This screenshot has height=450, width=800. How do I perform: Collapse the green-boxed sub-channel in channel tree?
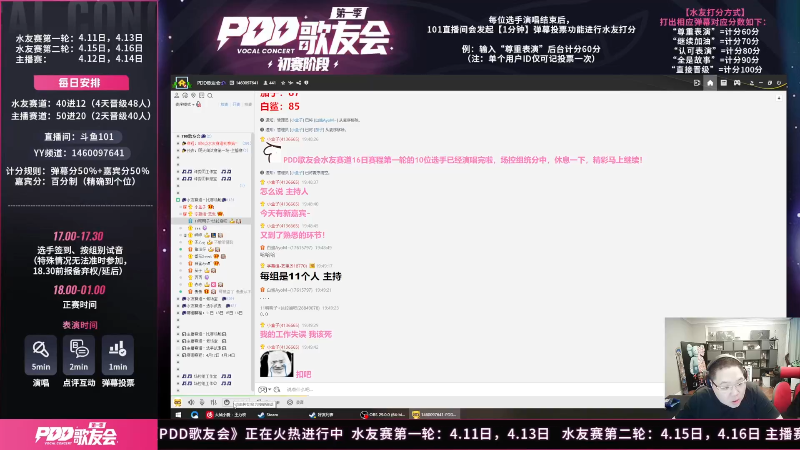pyautogui.click(x=178, y=200)
